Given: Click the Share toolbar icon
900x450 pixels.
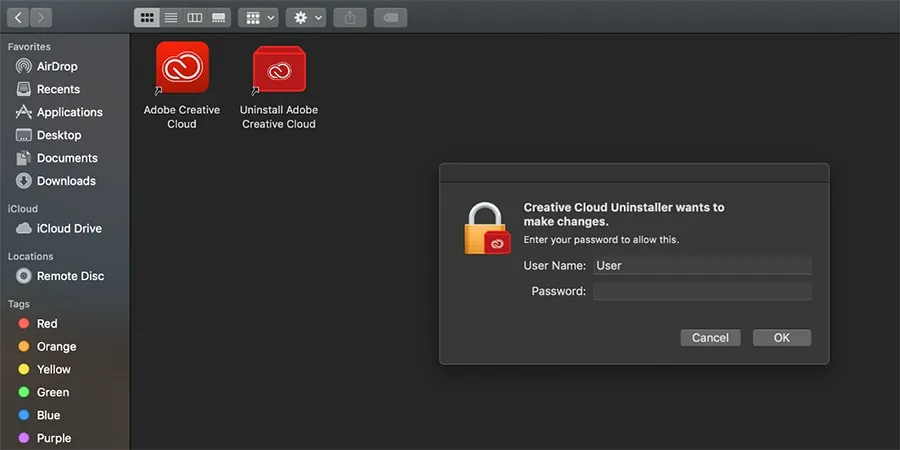Looking at the screenshot, I should click(350, 18).
